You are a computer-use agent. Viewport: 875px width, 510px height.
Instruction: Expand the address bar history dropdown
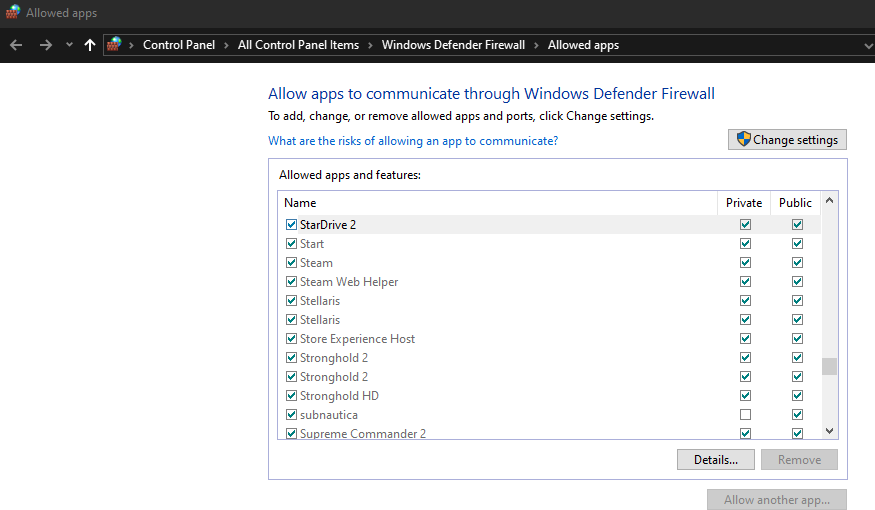tap(867, 45)
